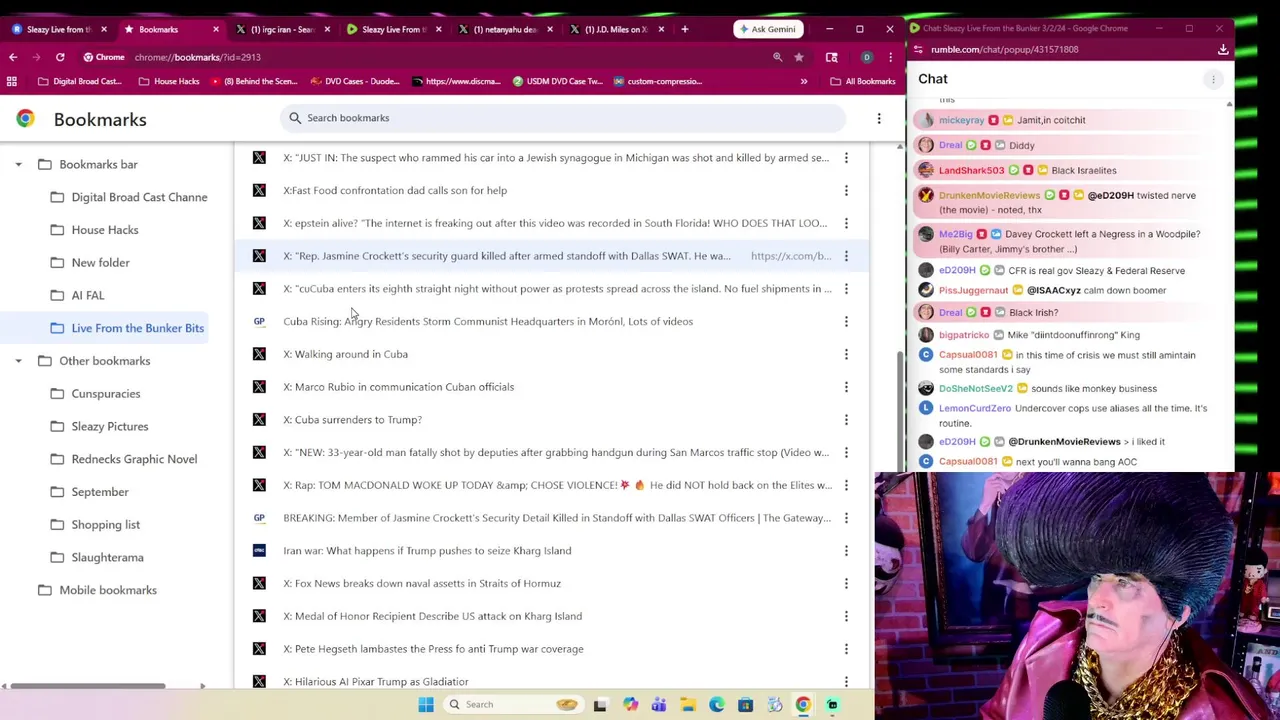
Task: Open the Windows Start menu
Action: coord(426,704)
